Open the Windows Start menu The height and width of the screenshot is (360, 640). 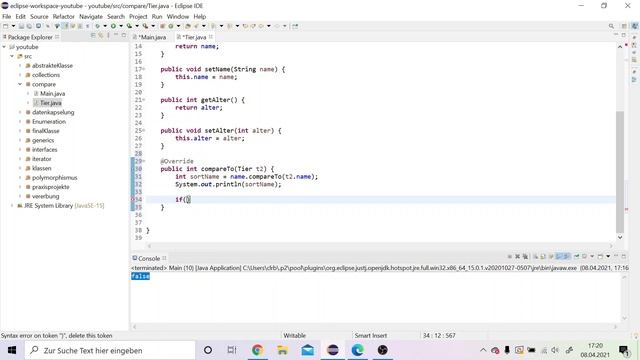click(x=12, y=350)
